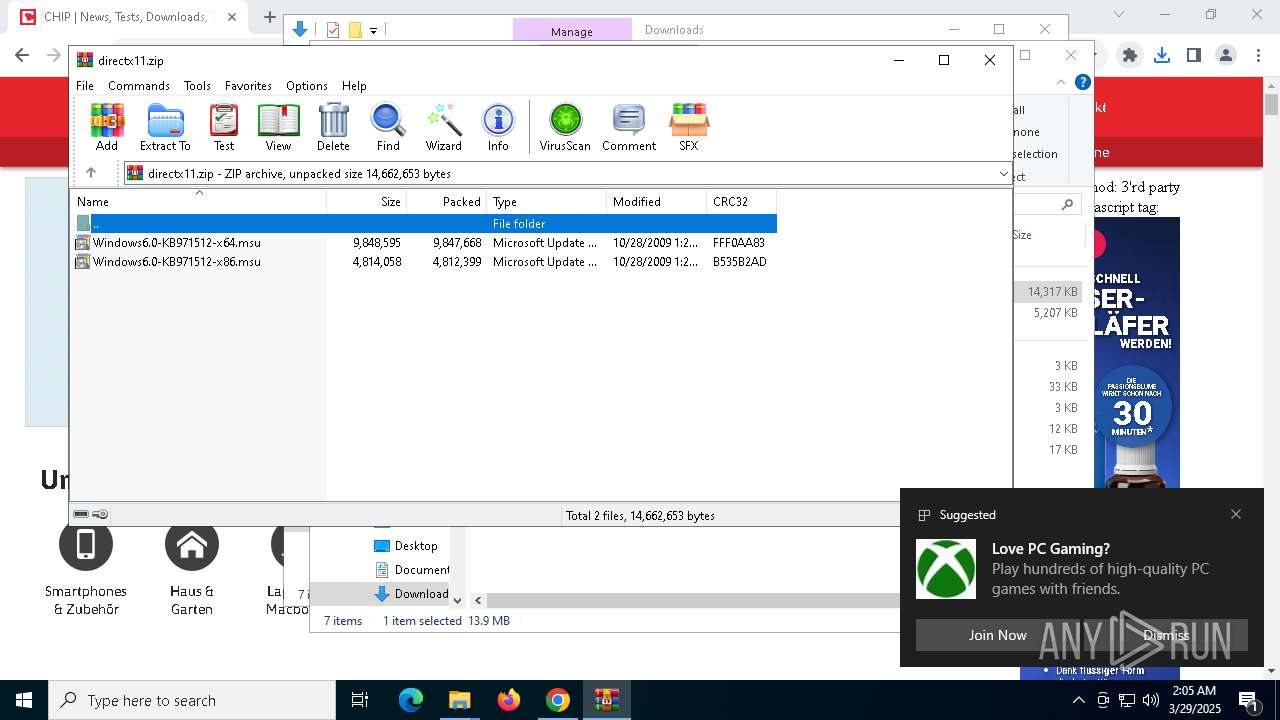This screenshot has height=720, width=1280.
Task: Open Explorer help question mark icon
Action: tap(1082, 82)
